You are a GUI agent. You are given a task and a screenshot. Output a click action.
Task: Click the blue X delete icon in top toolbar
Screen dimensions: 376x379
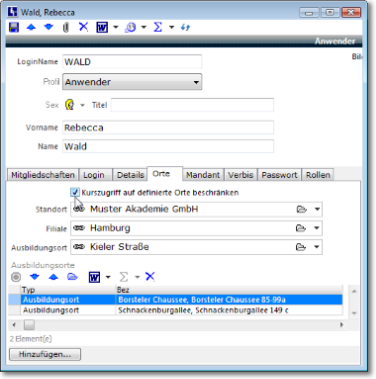click(83, 27)
